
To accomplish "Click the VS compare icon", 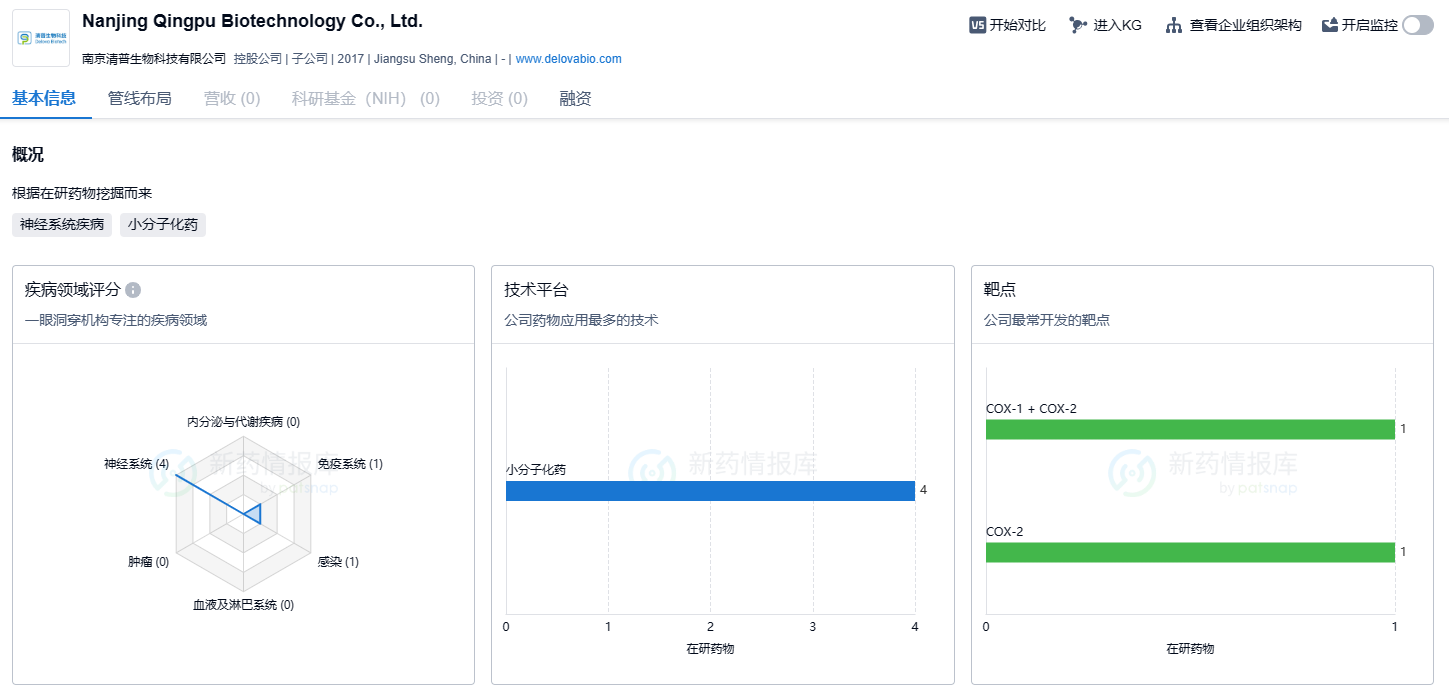I will [977, 25].
